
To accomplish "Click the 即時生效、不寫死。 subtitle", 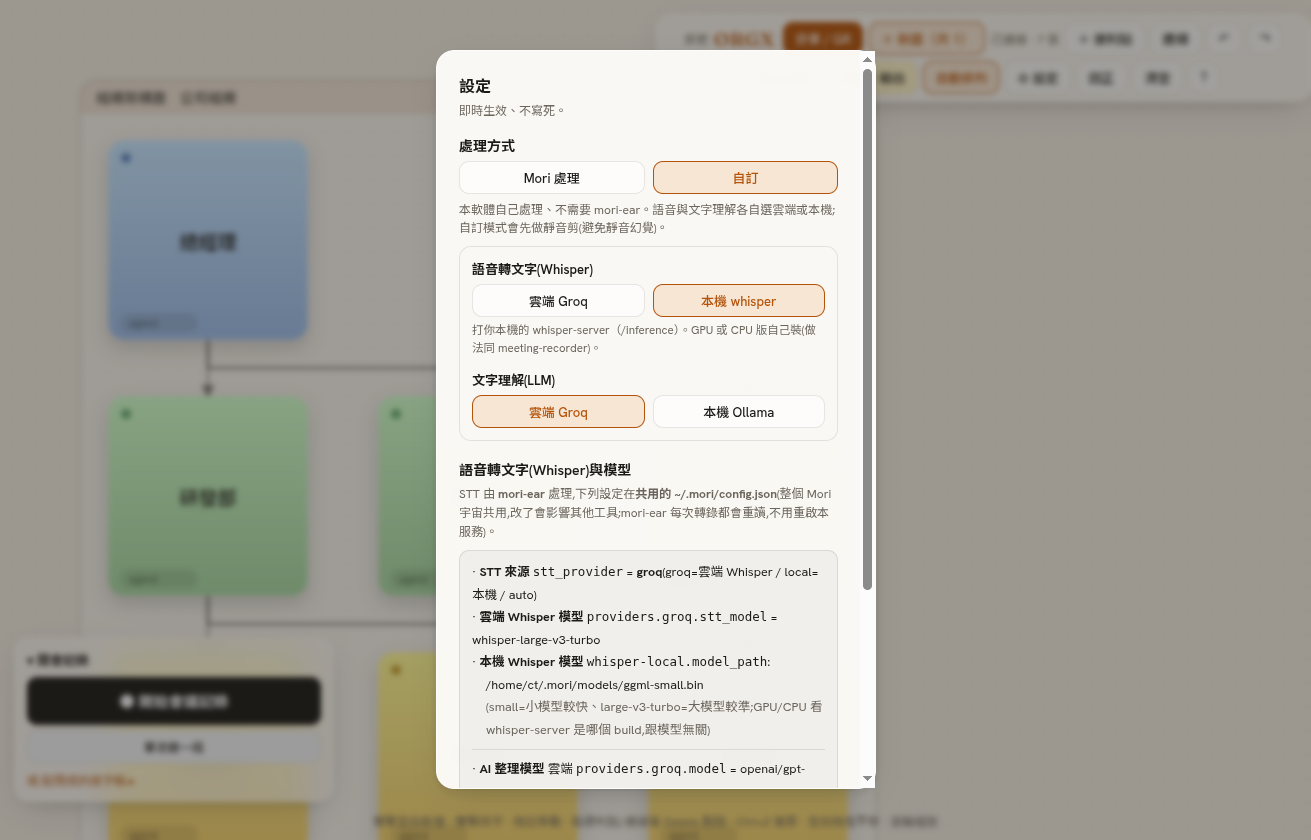I will coord(512,110).
